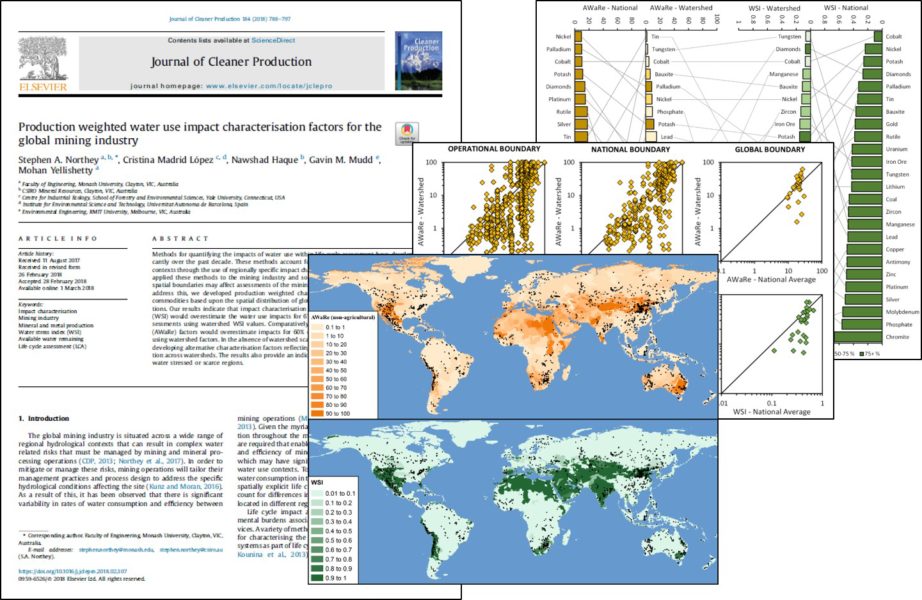Viewport: 922px width, 600px height.
Task: Click the 'AWaRe - Watershed' column header
Action: [681, 8]
